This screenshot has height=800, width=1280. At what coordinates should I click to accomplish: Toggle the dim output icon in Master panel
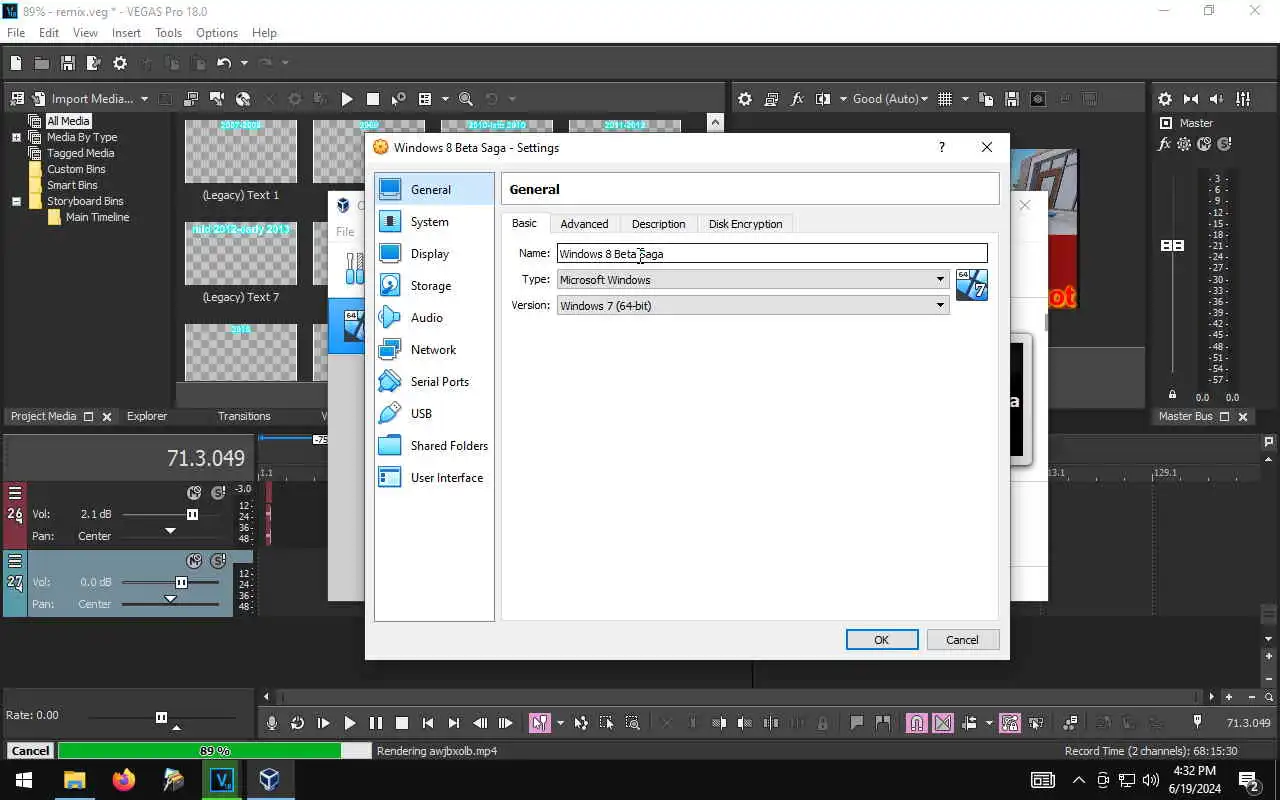click(1217, 99)
